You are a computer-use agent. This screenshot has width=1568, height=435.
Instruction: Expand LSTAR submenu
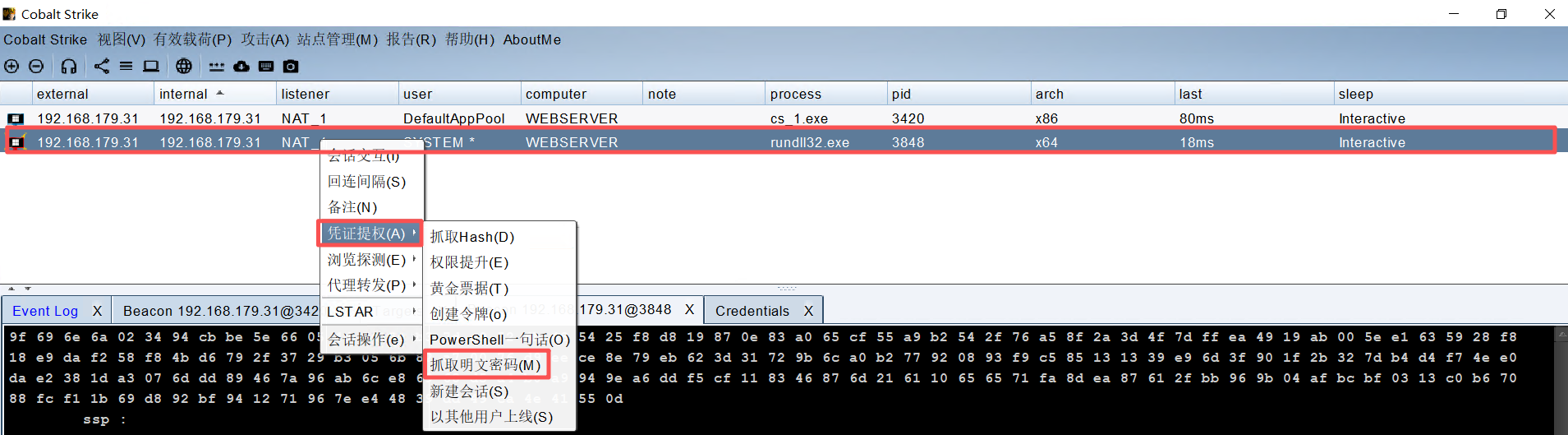click(371, 312)
